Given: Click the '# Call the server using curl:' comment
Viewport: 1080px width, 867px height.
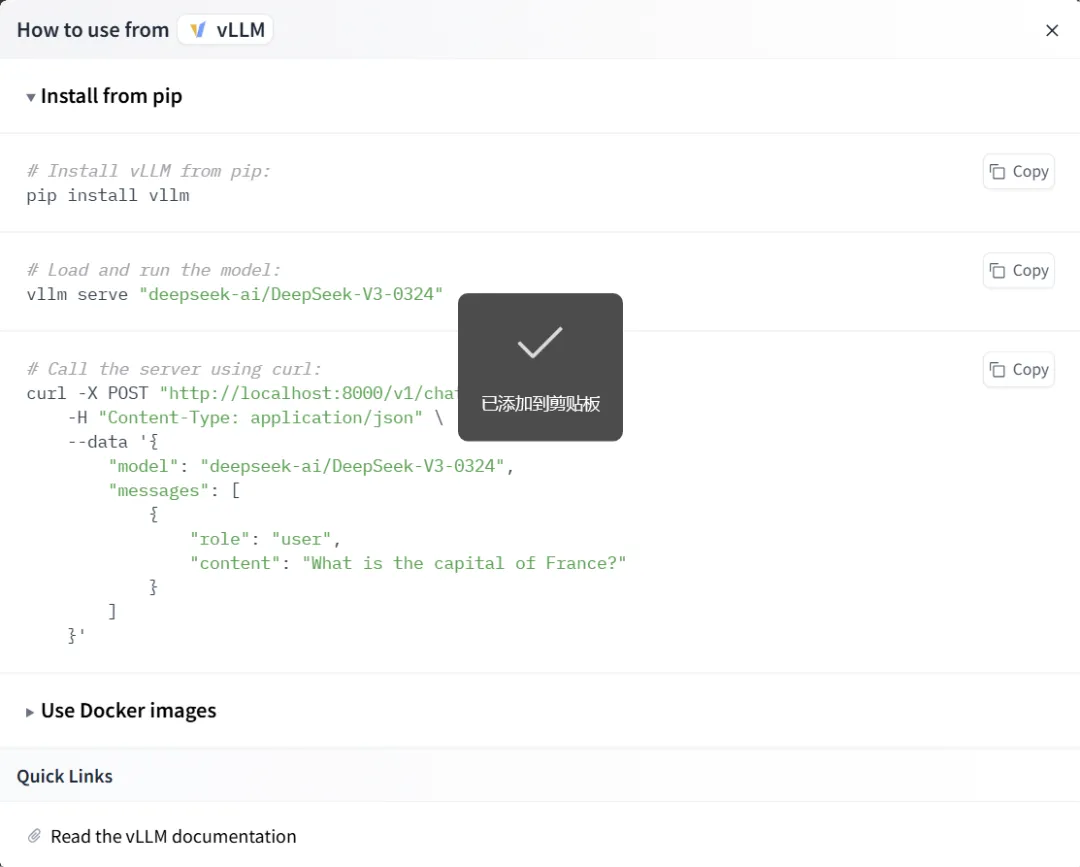Looking at the screenshot, I should [x=174, y=369].
